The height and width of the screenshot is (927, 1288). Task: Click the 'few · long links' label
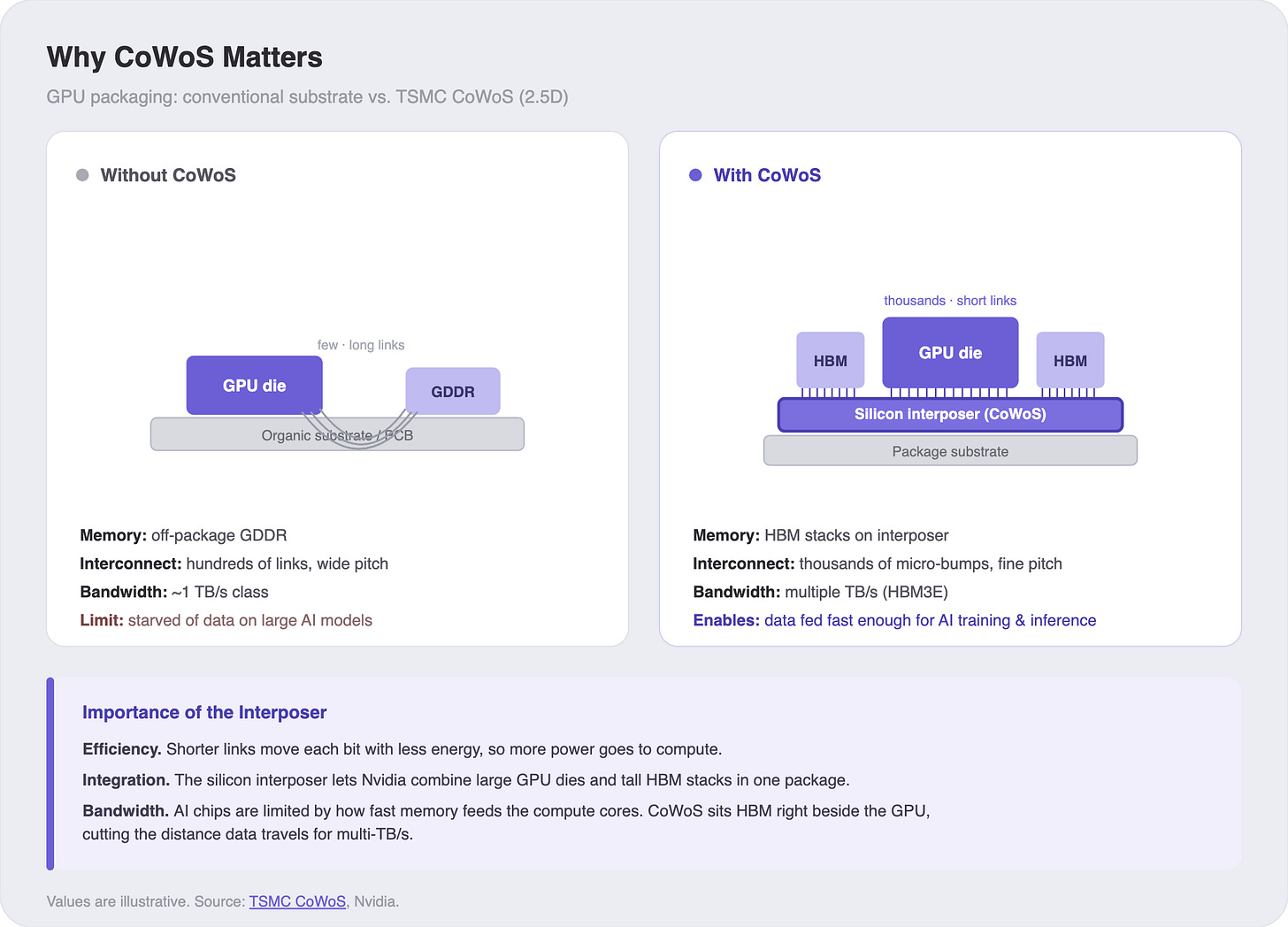(x=361, y=345)
